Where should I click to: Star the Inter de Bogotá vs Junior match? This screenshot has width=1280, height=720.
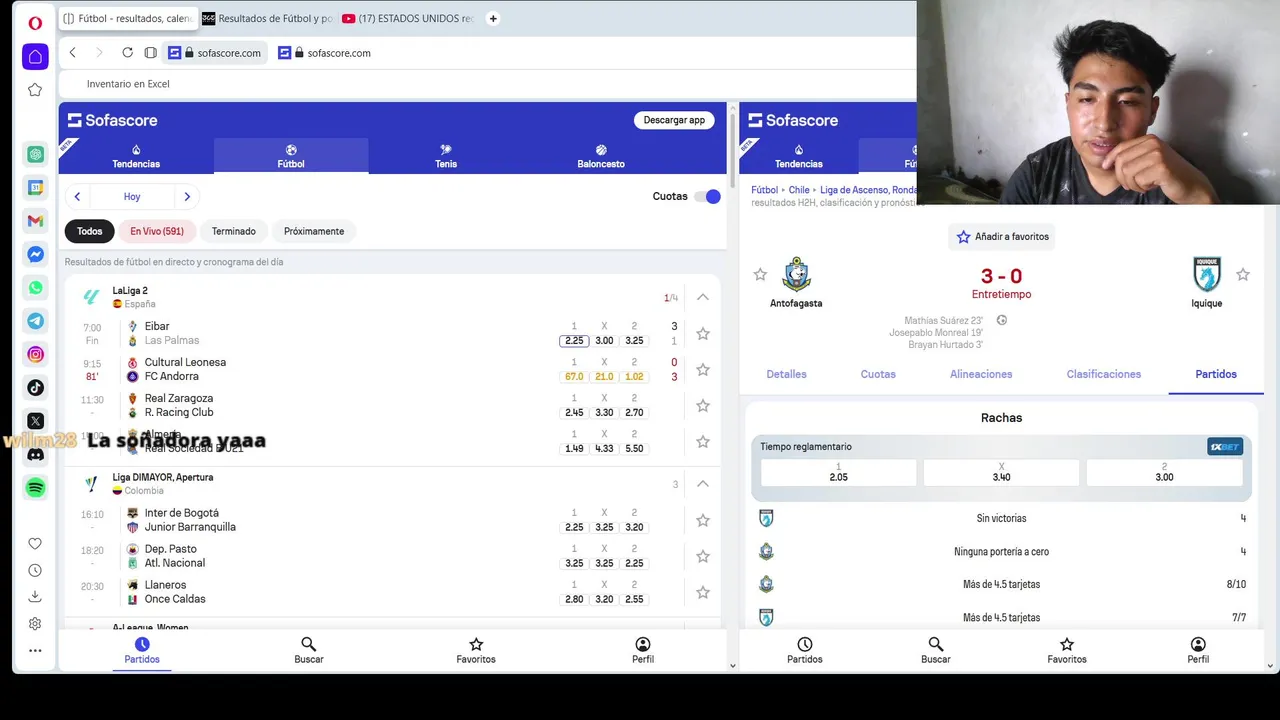click(703, 521)
